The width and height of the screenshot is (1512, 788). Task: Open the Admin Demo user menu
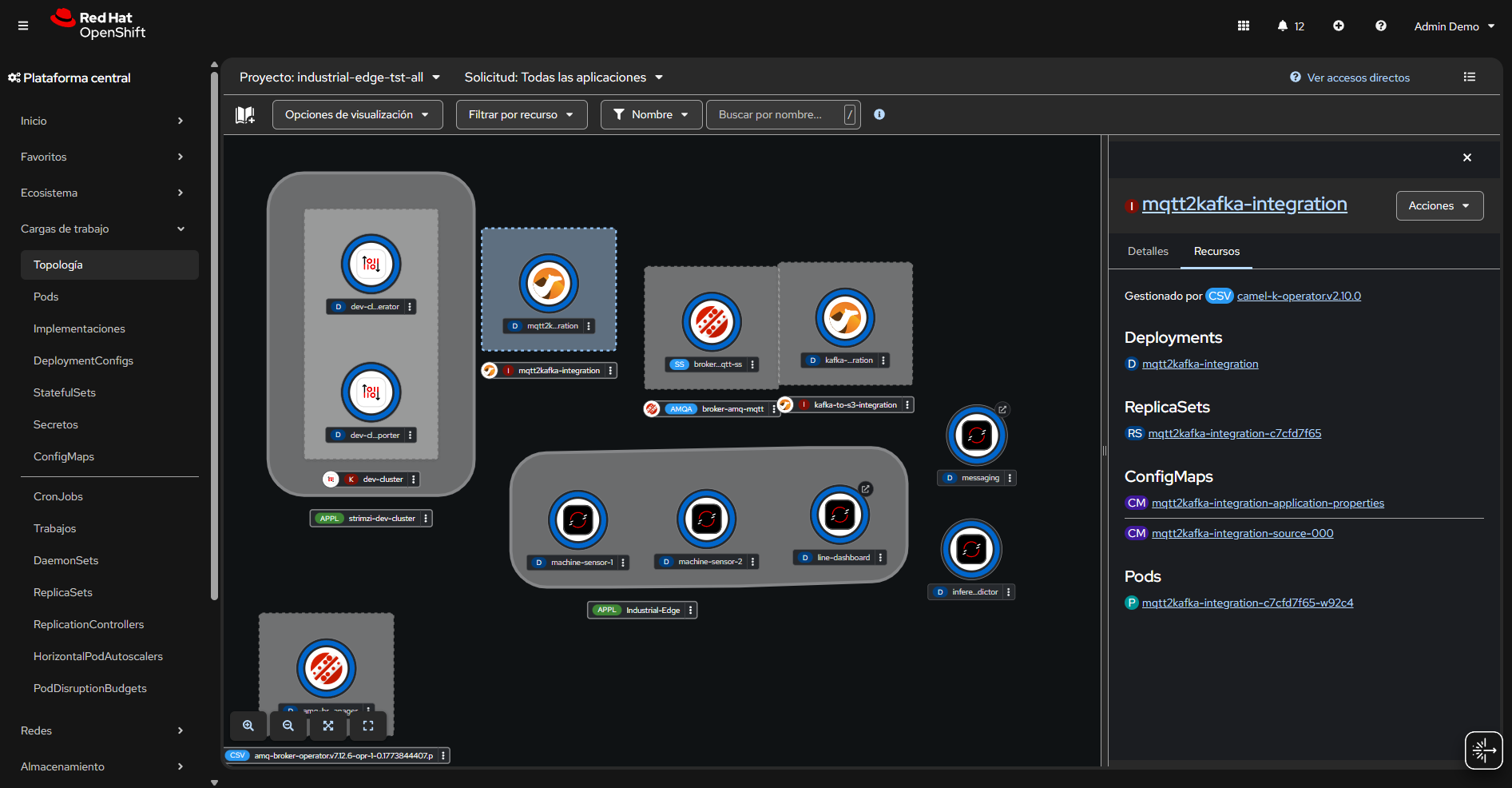click(1454, 26)
